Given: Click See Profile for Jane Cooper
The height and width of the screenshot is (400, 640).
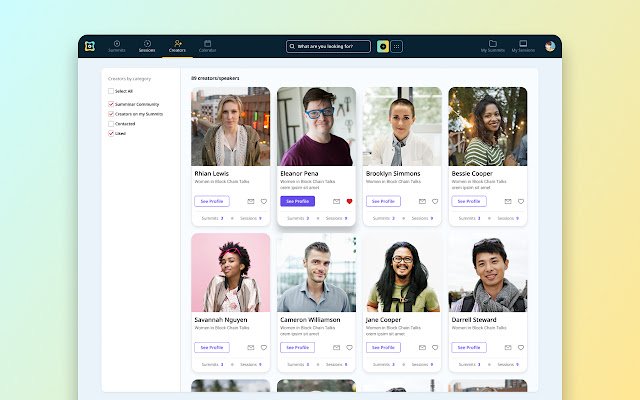Looking at the screenshot, I should (x=383, y=347).
